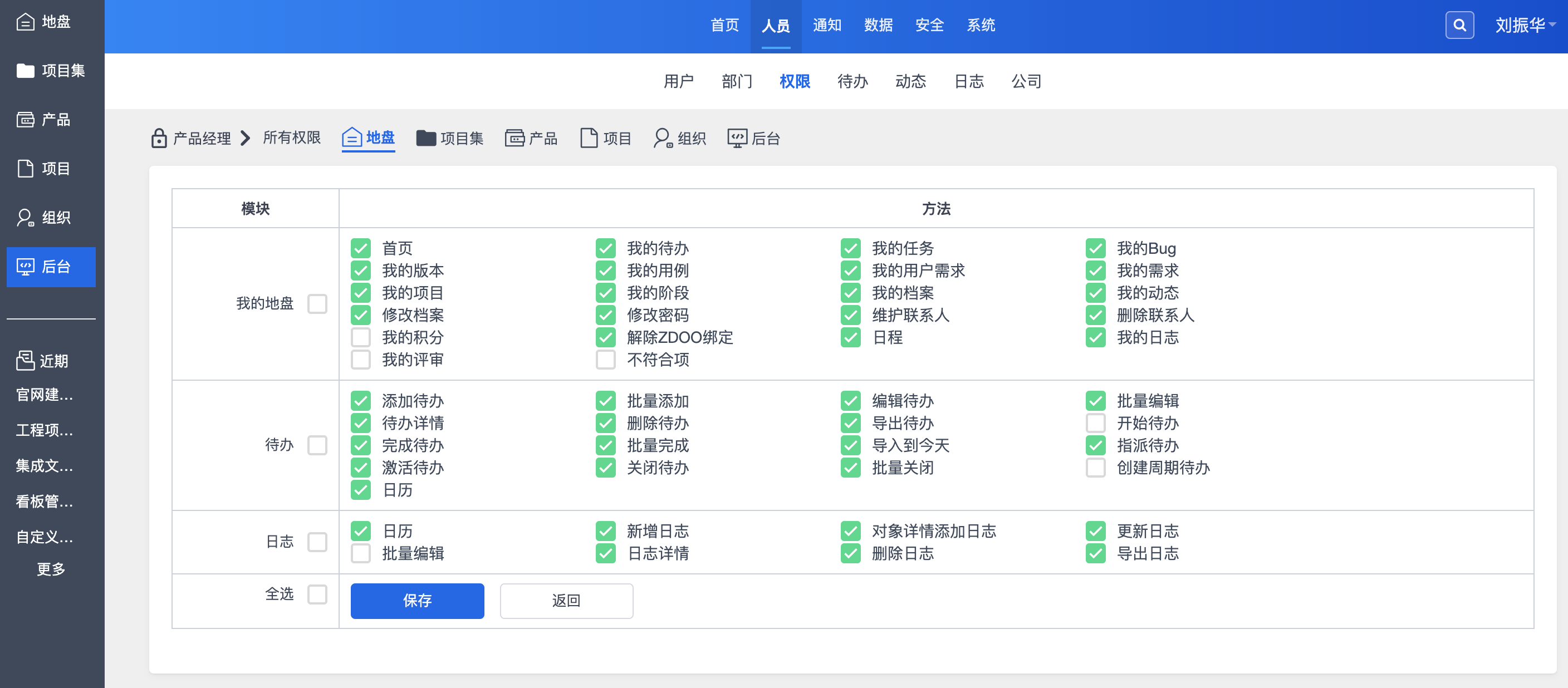The width and height of the screenshot is (1568, 688).
Task: Open 地盘 icon in left sidebar
Action: 25,22
